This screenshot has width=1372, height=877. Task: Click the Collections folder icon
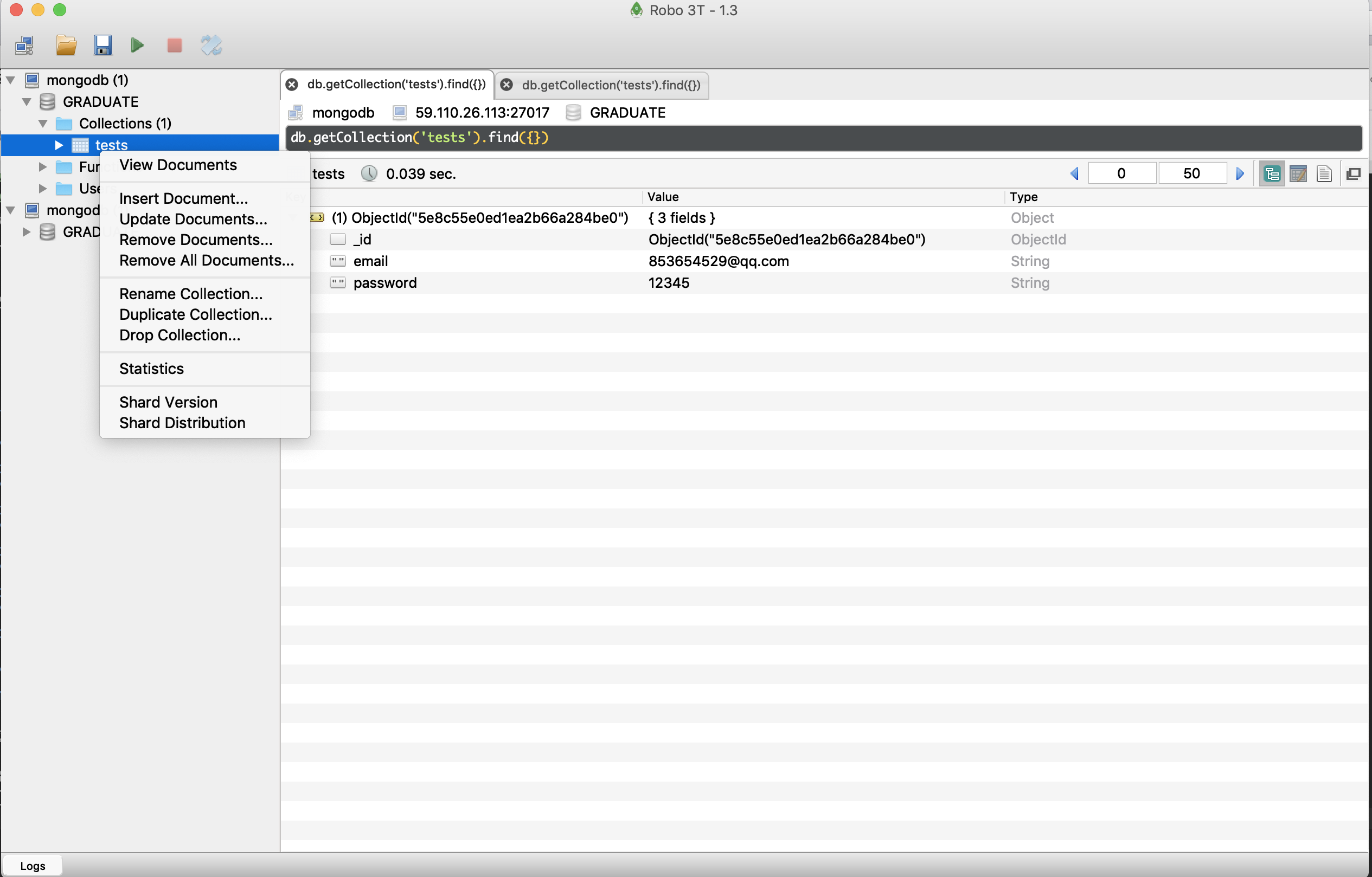point(64,124)
